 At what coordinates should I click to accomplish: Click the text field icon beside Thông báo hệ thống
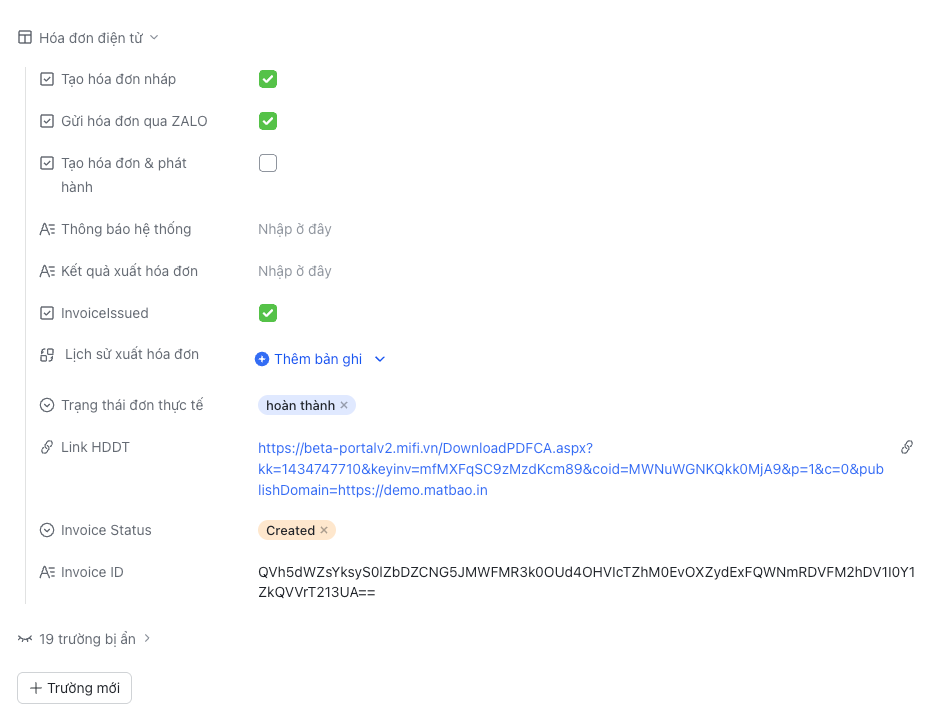pyautogui.click(x=46, y=229)
